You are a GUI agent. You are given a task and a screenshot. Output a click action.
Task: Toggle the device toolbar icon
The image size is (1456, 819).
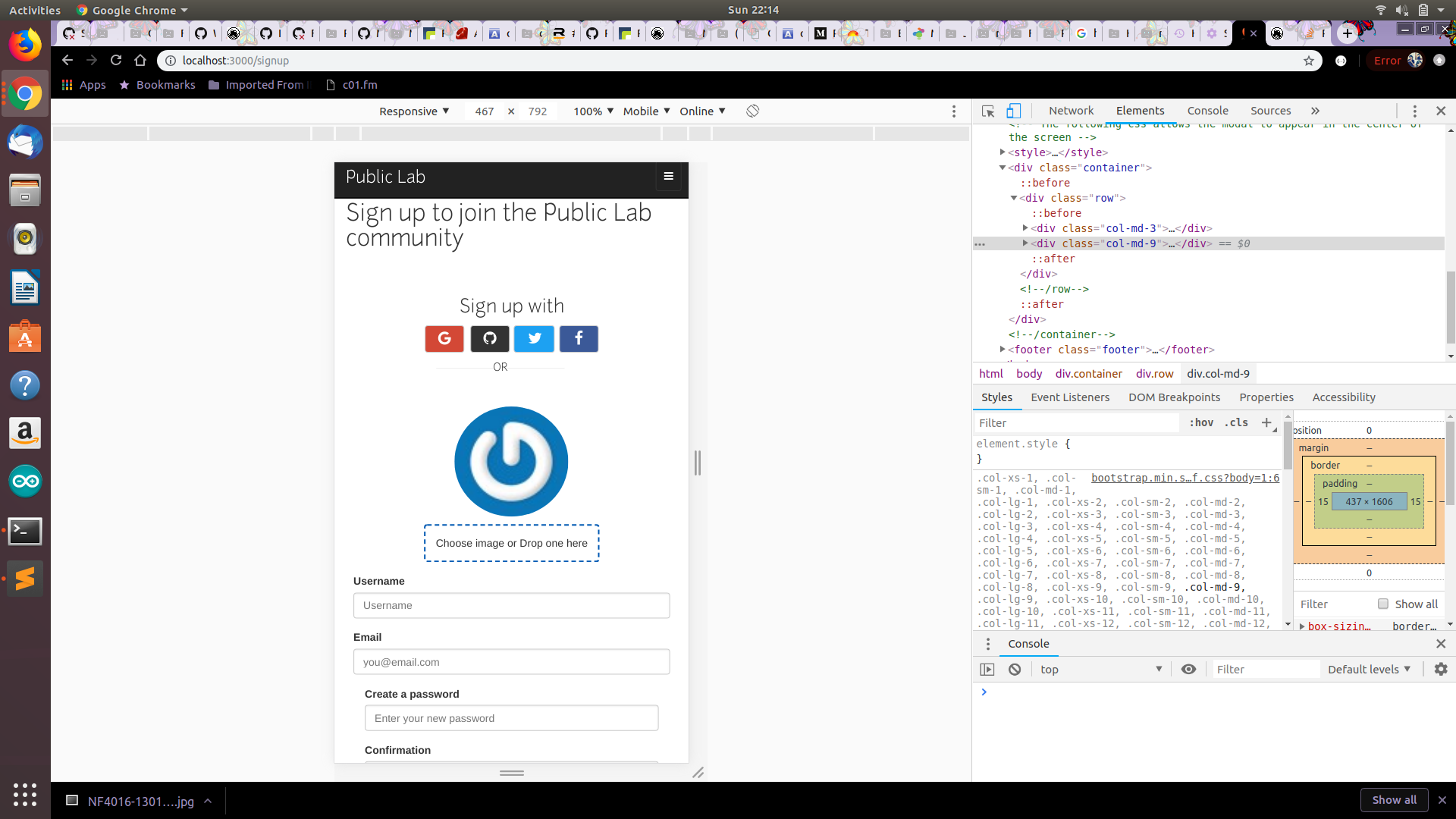[1013, 111]
